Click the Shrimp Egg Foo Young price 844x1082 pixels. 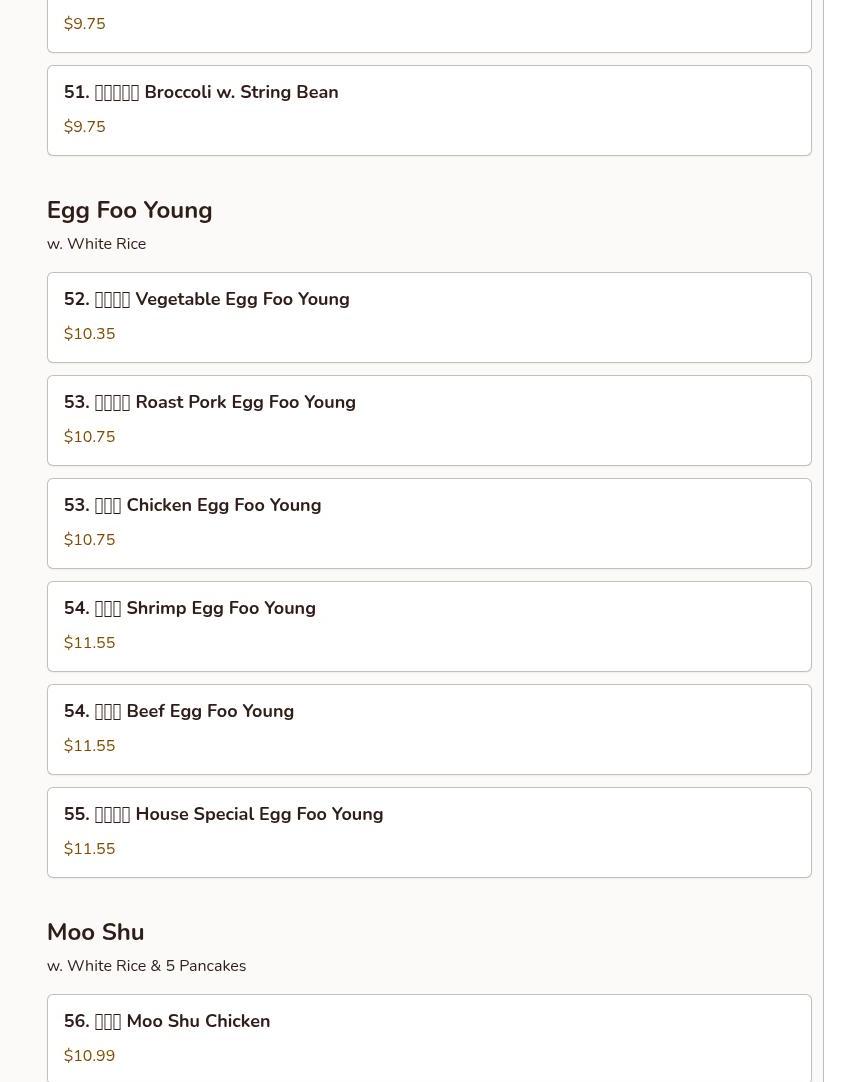click(90, 643)
